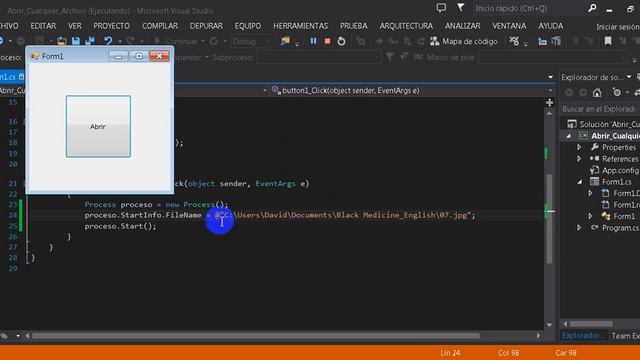Click the performance tools icon beside Mapa de código
The width and height of the screenshot is (640, 360).
click(x=514, y=41)
